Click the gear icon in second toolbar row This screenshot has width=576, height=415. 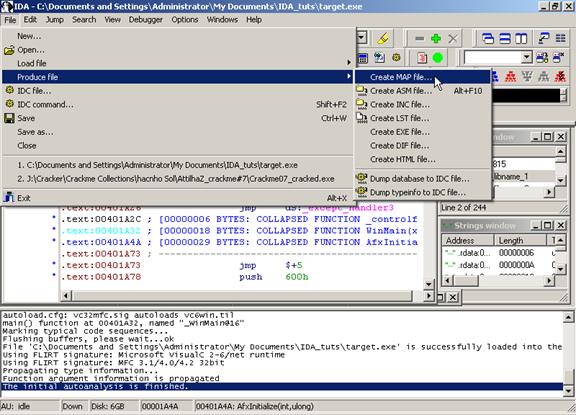coord(396,58)
